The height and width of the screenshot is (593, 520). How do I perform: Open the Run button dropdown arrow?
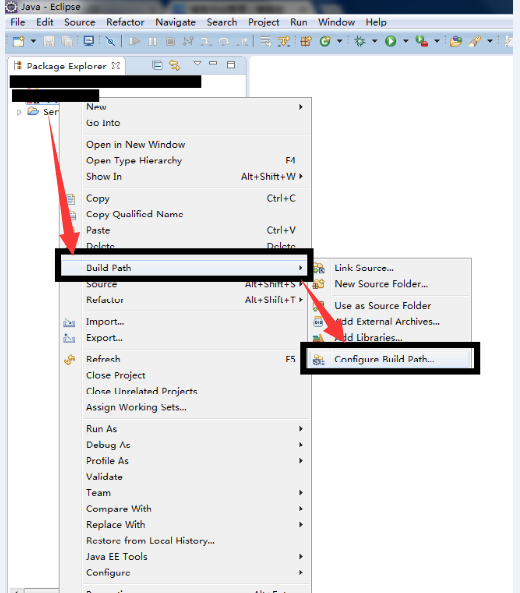point(405,41)
